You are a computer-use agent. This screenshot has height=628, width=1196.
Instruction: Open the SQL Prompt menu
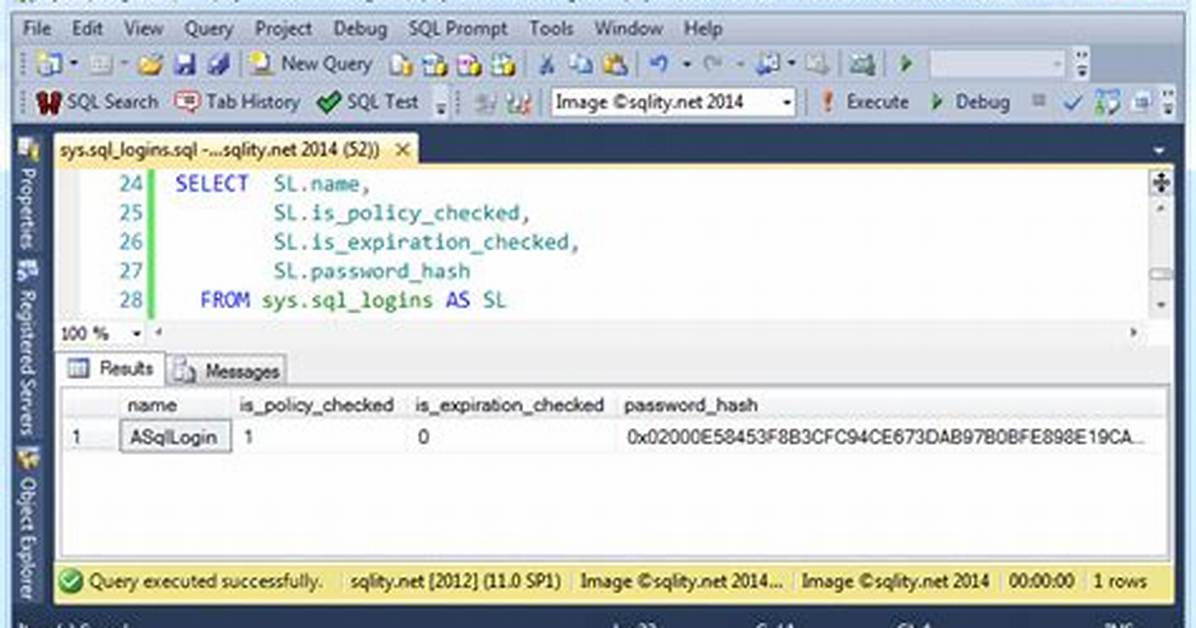click(457, 29)
